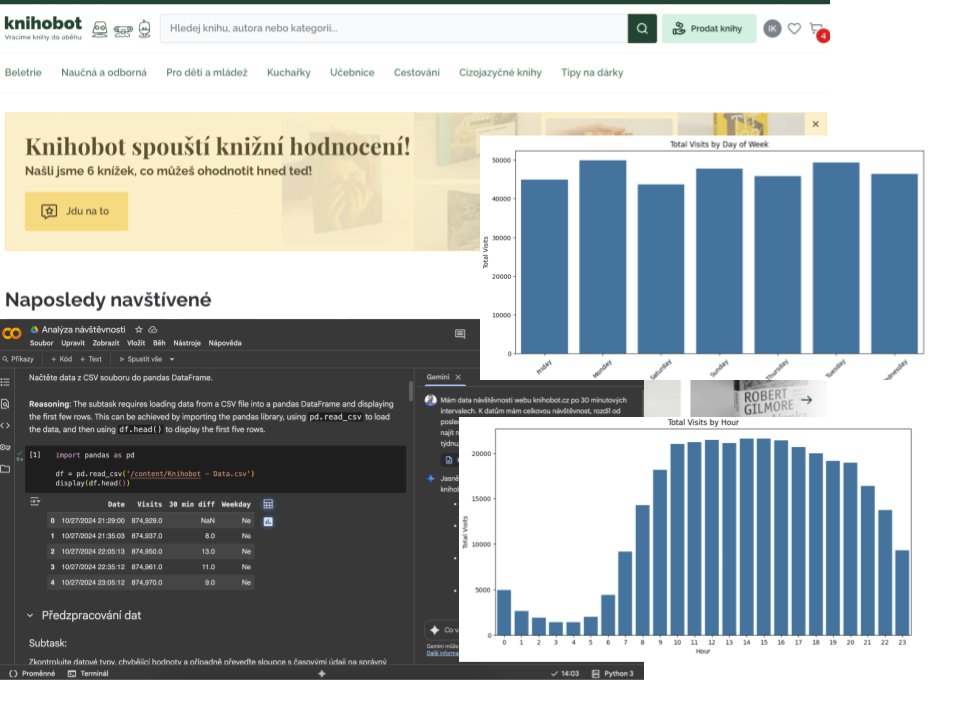Open the Zobrazit menu
Viewport: 960px width, 720px height.
coord(106,343)
